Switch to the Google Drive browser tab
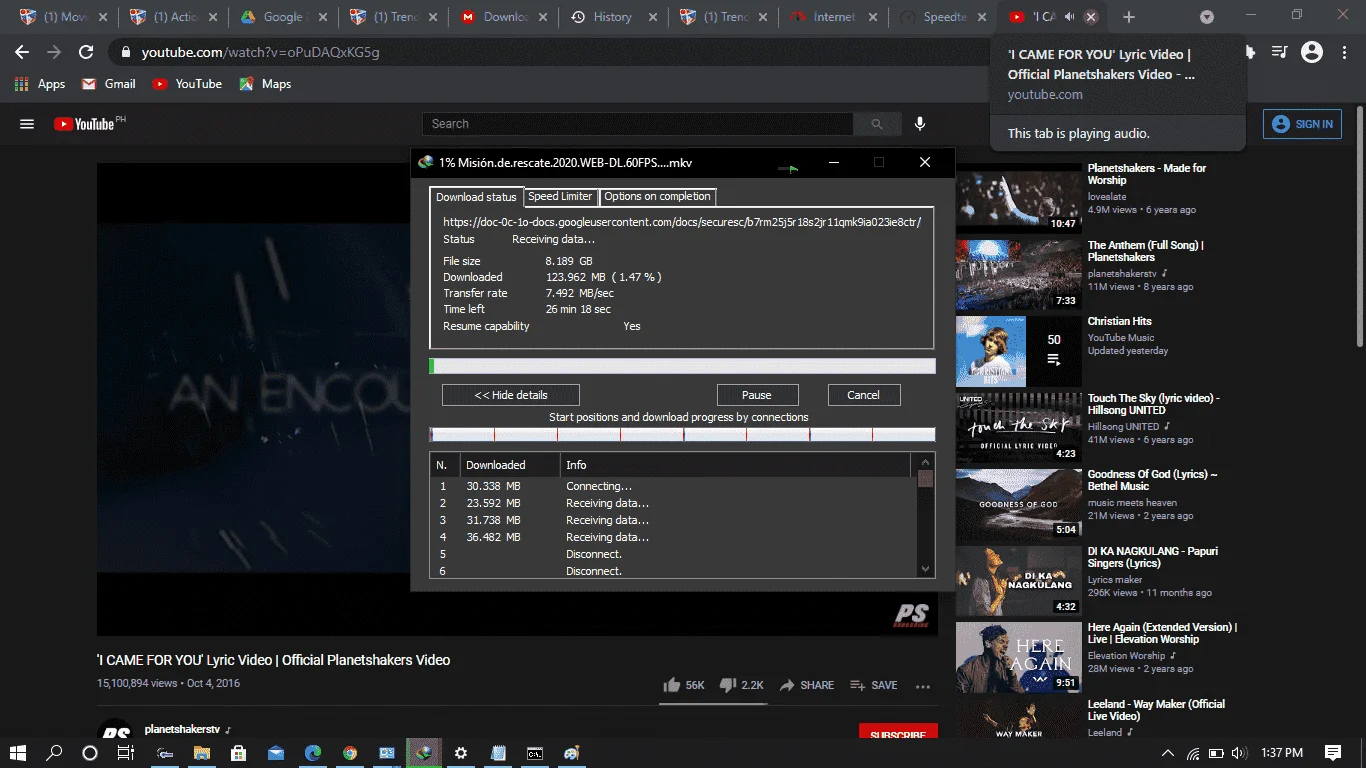1366x768 pixels. coord(282,17)
